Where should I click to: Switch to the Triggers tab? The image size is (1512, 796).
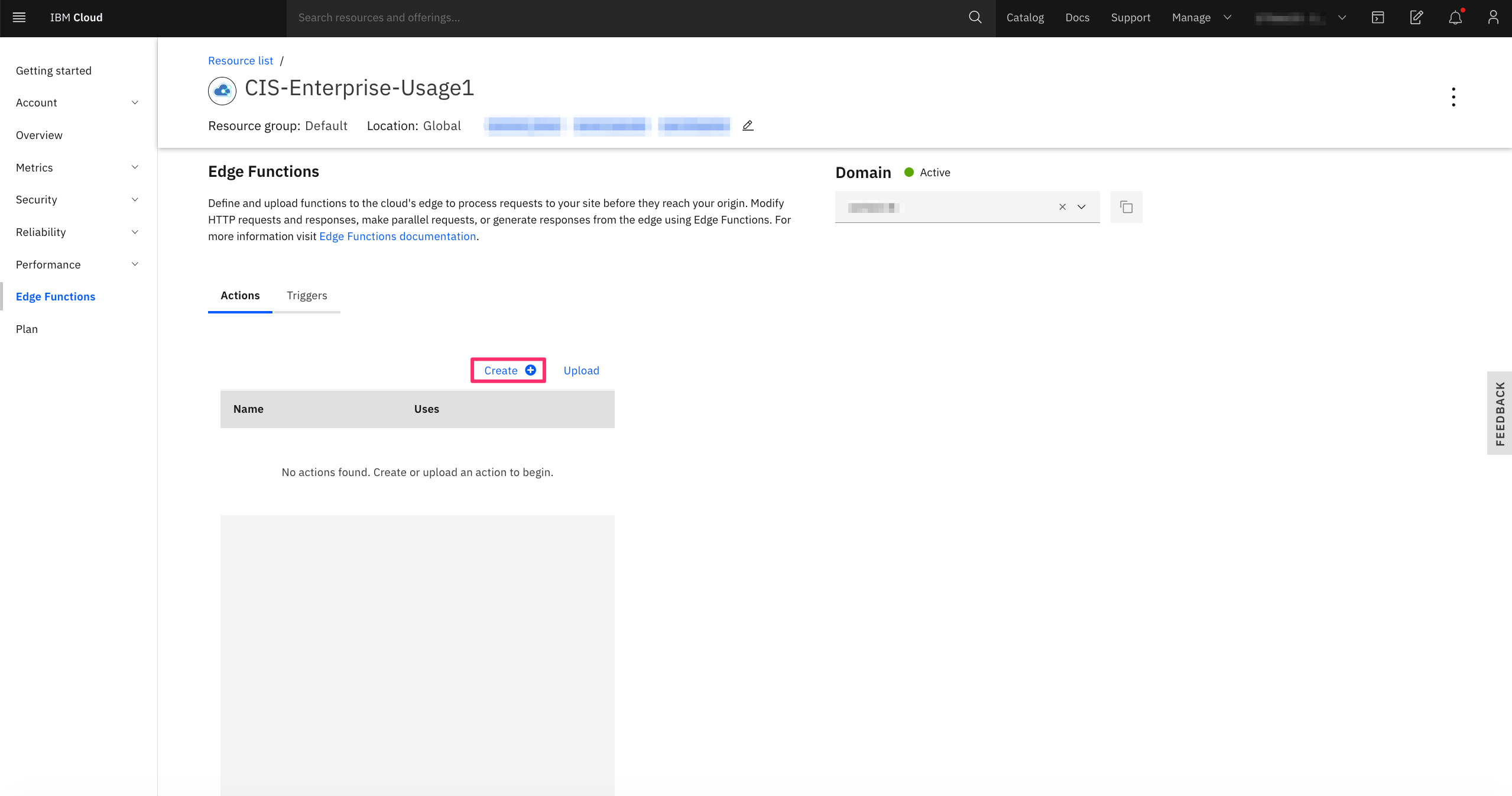307,296
